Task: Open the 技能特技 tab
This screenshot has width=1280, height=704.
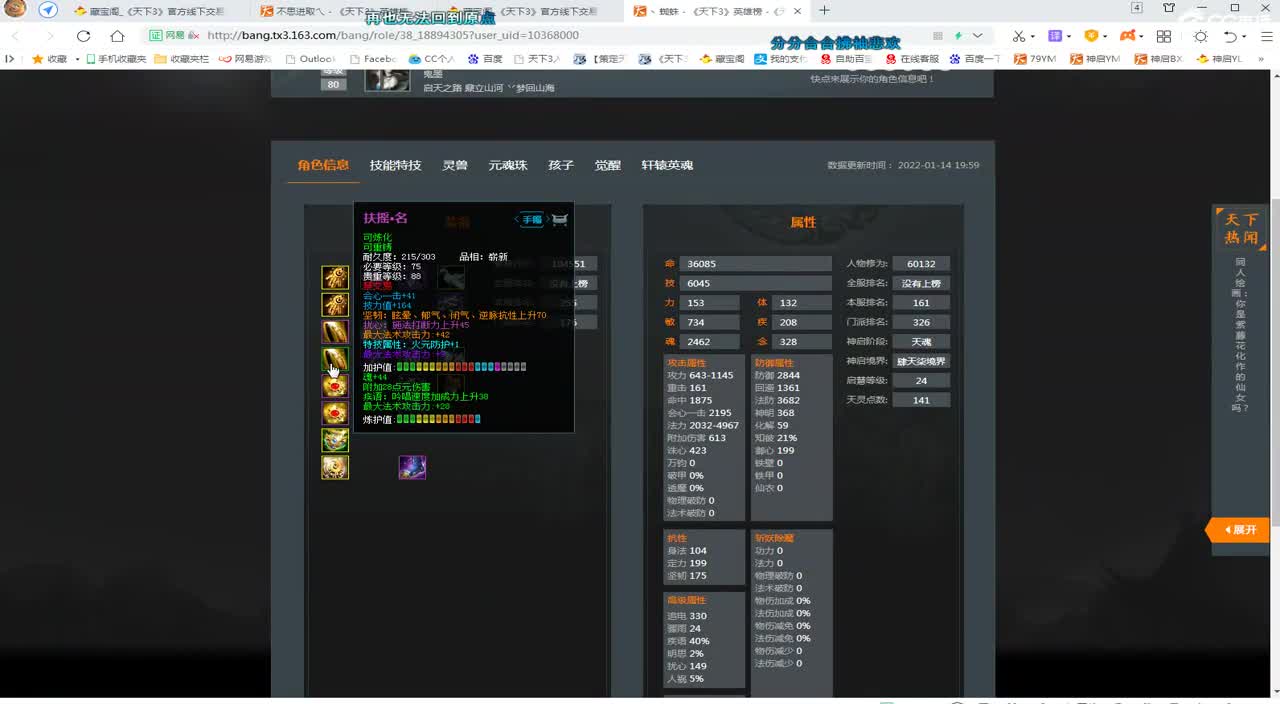Action: click(393, 165)
